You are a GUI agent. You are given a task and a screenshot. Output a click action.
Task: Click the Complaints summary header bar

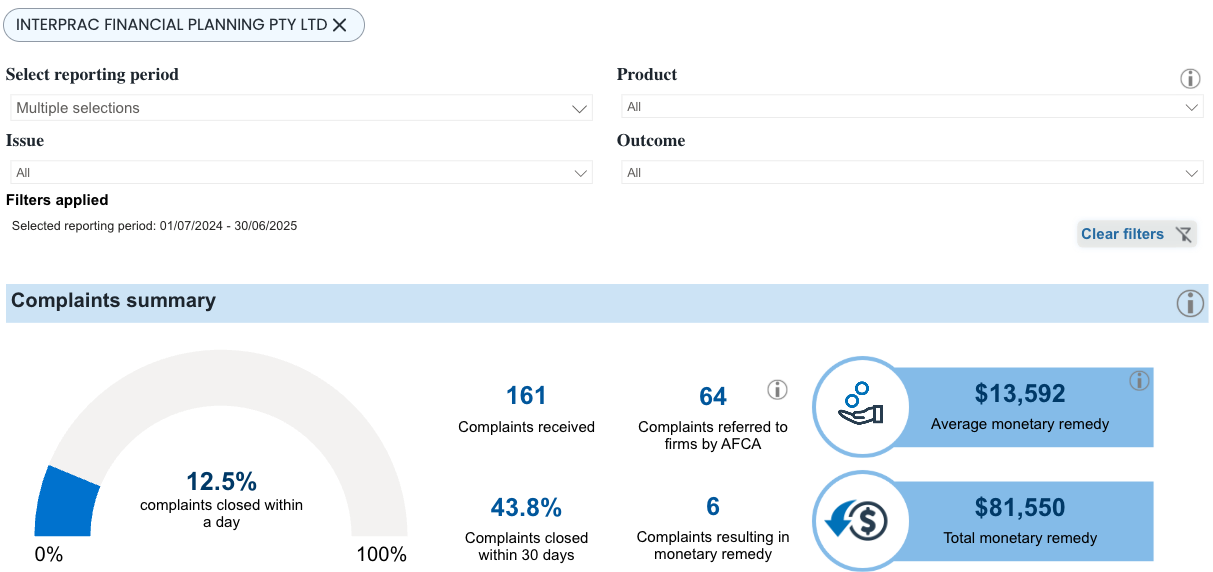590,302
